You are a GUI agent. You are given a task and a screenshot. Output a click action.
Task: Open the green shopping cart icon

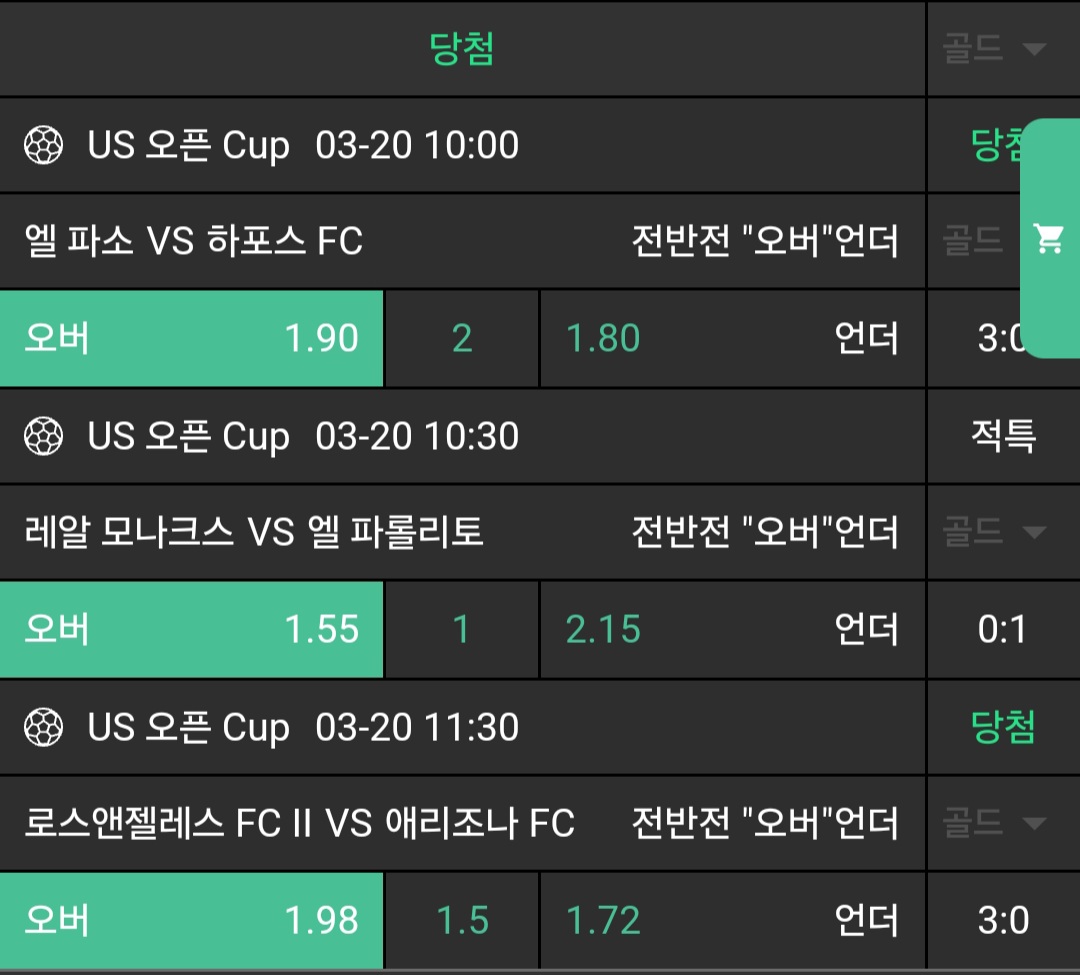tap(1049, 238)
